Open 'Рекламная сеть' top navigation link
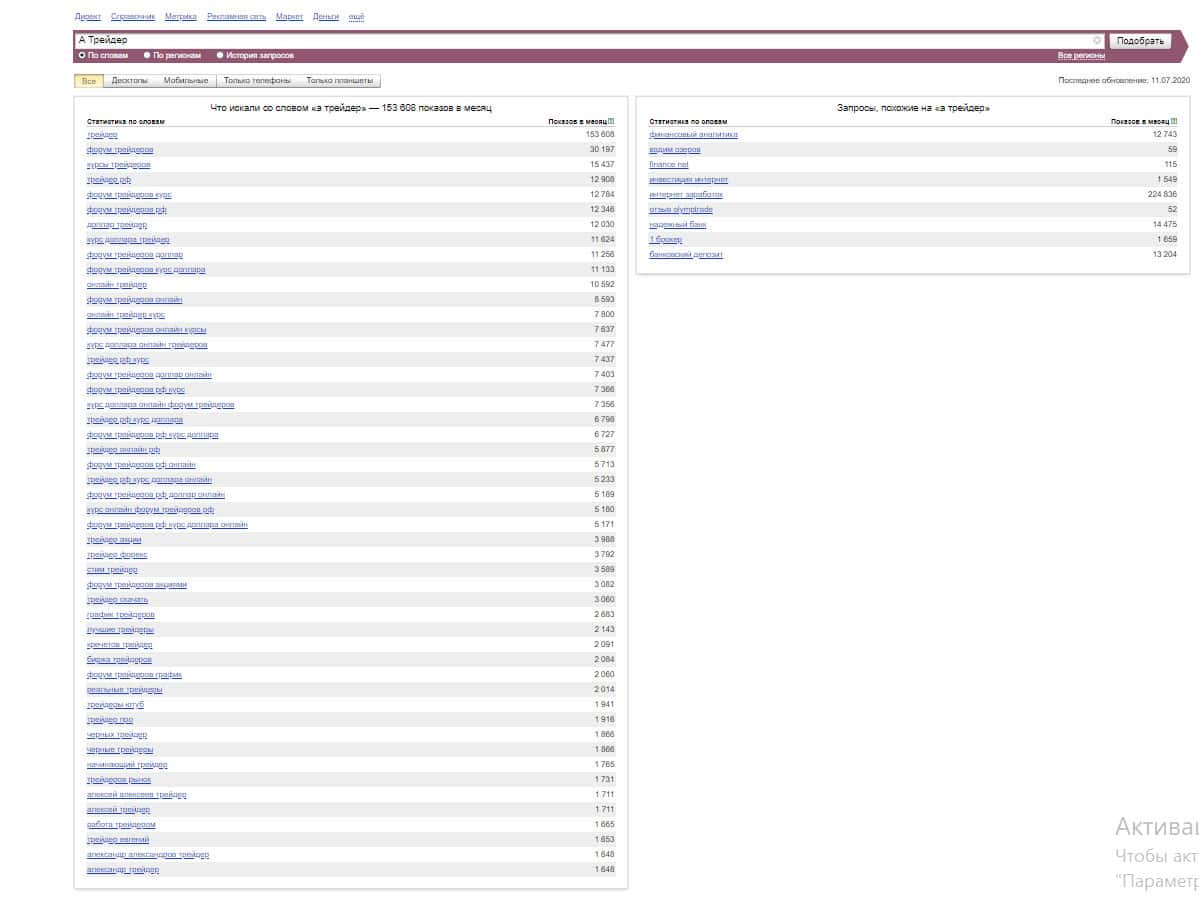 click(x=236, y=17)
